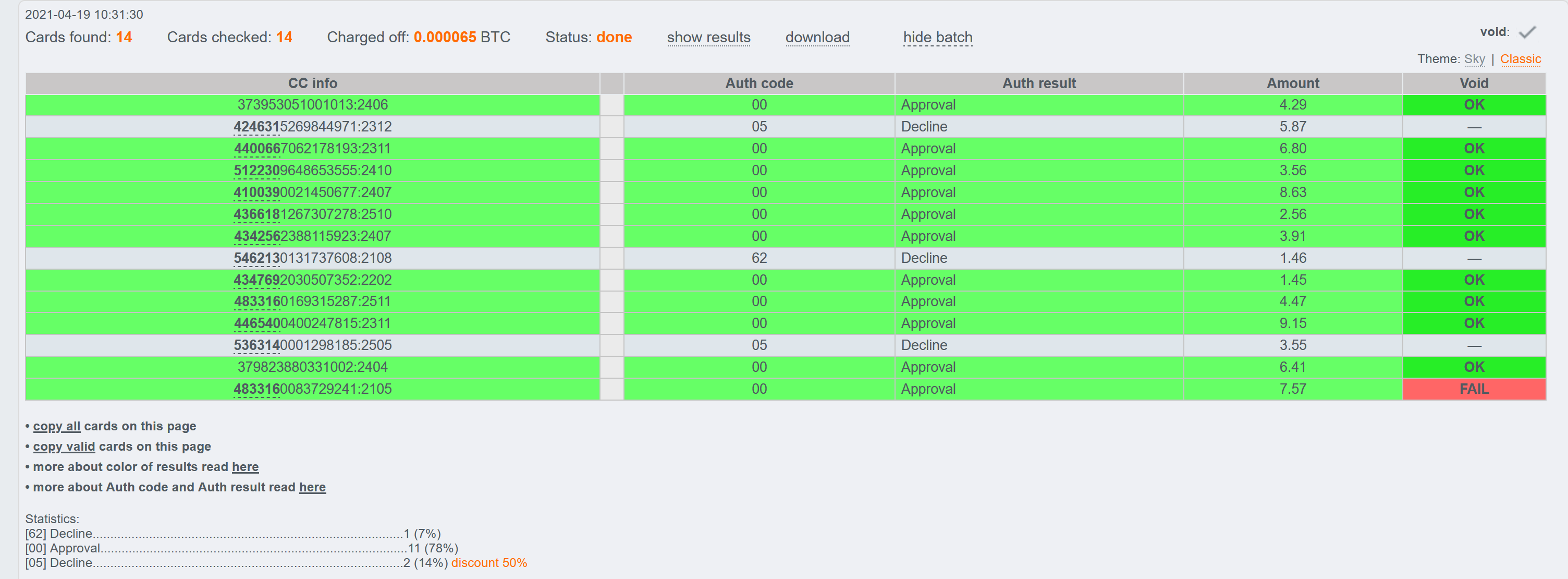Click the [00] Approval statistics line
Image resolution: width=1568 pixels, height=579 pixels.
pos(241,549)
